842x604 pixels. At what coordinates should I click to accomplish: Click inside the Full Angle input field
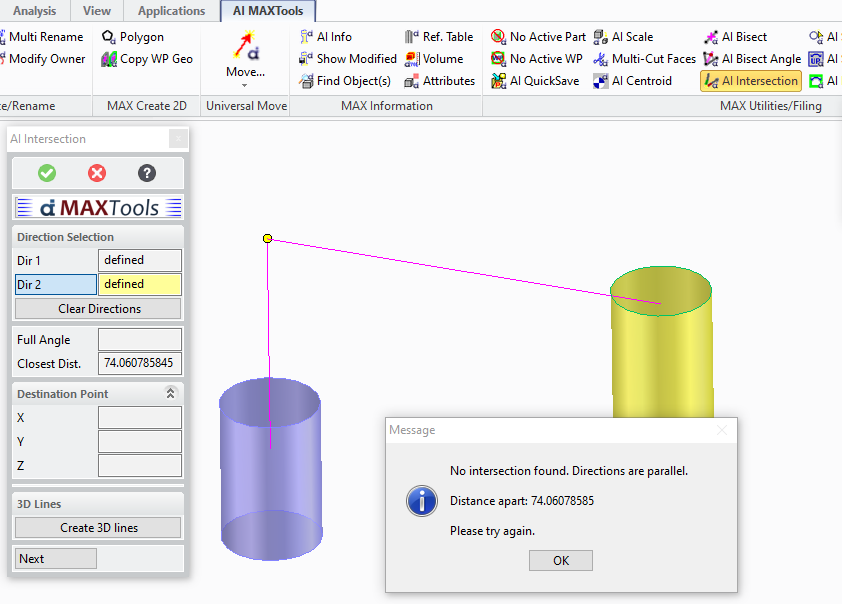click(140, 339)
